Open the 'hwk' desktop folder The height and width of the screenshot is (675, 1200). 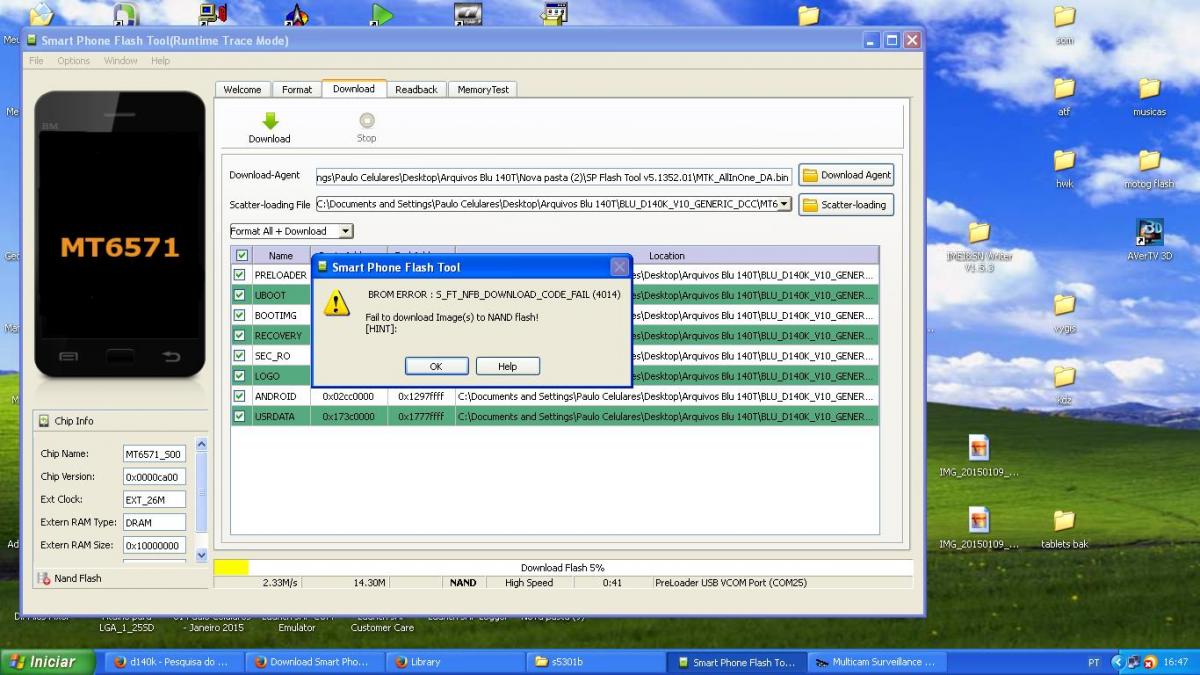click(x=1064, y=160)
